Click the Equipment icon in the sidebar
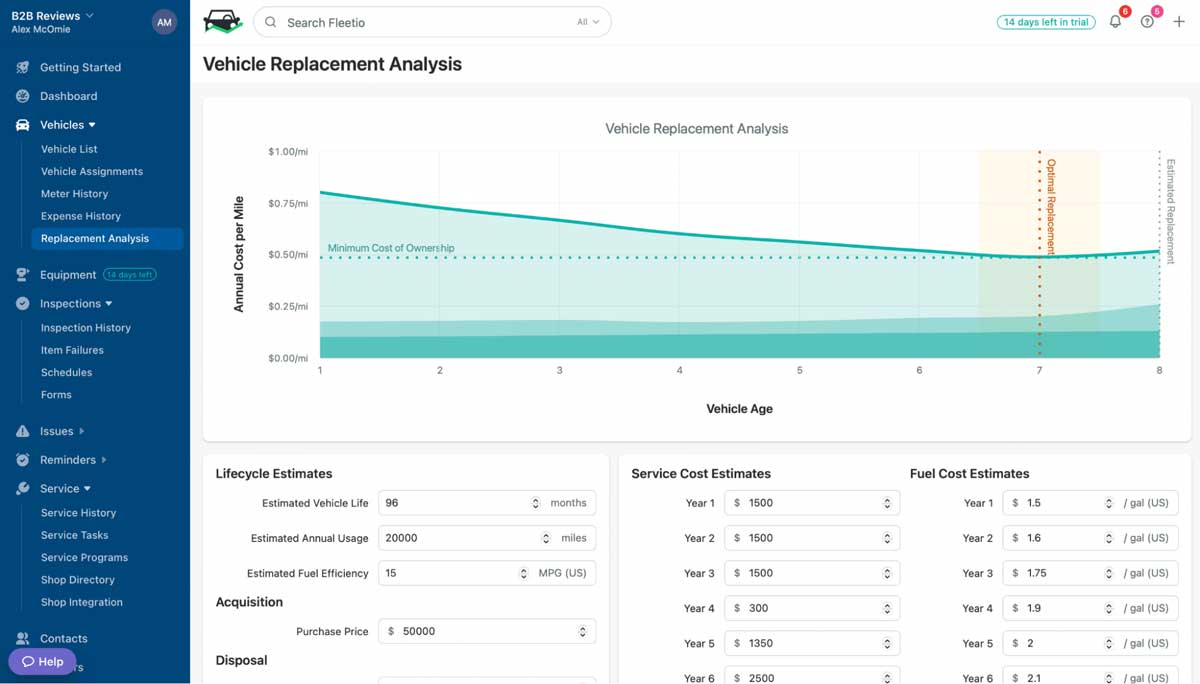This screenshot has width=1200, height=684. pos(22,273)
